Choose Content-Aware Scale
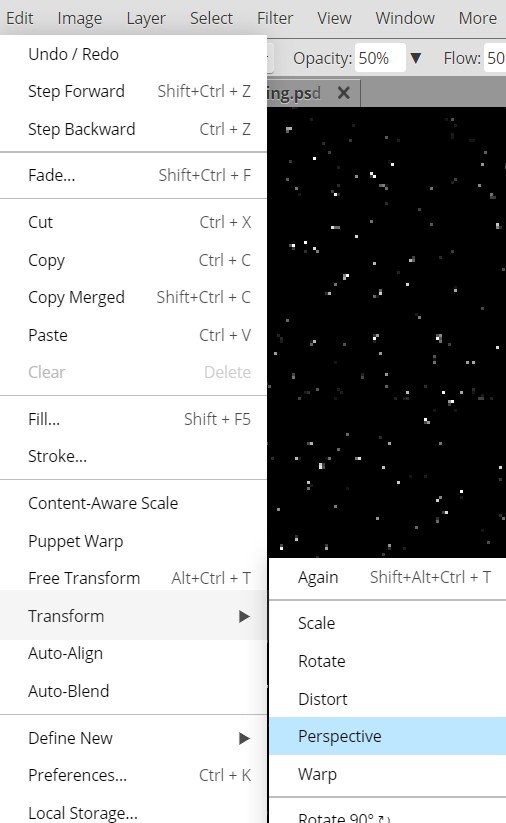 tap(133, 503)
